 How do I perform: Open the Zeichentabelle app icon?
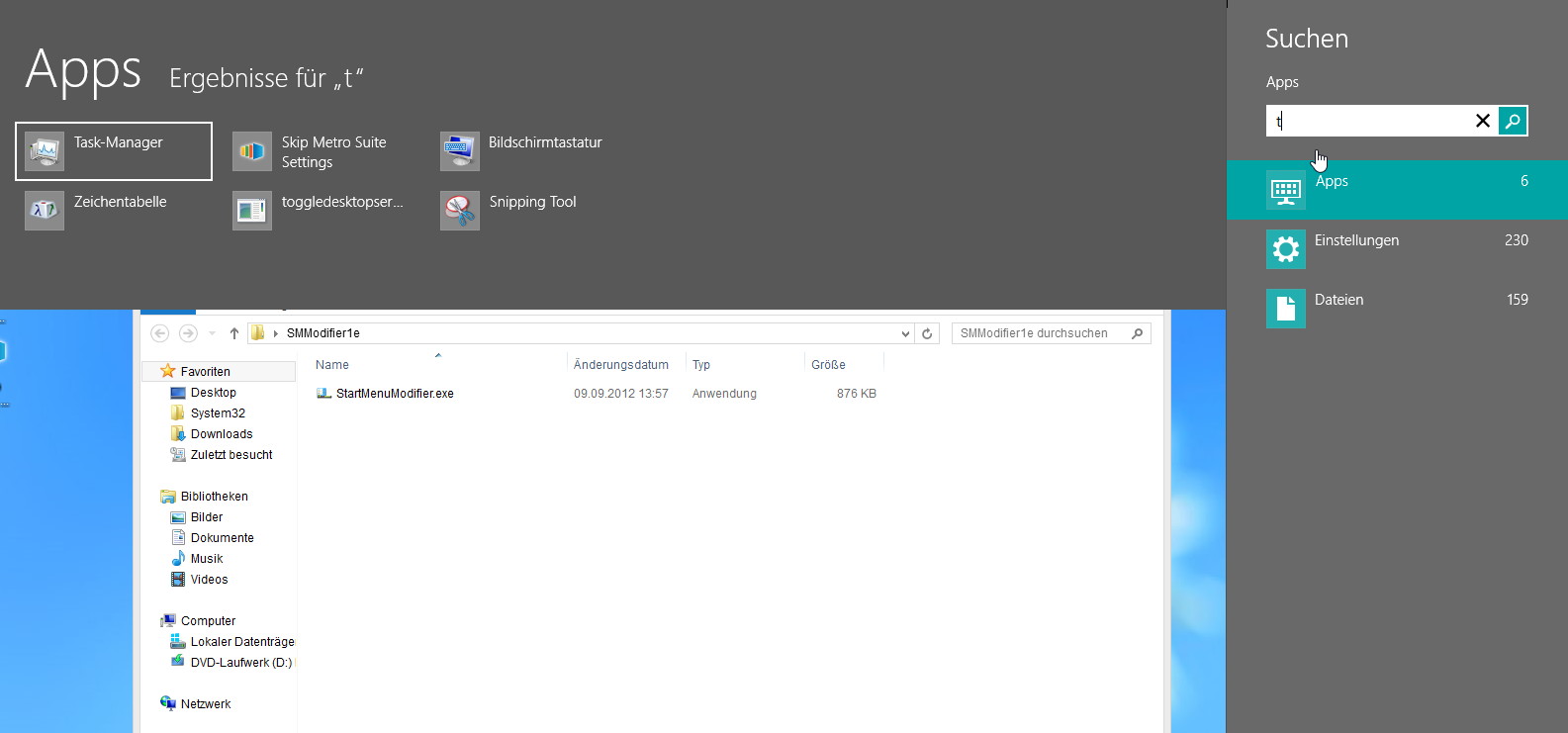coord(45,211)
